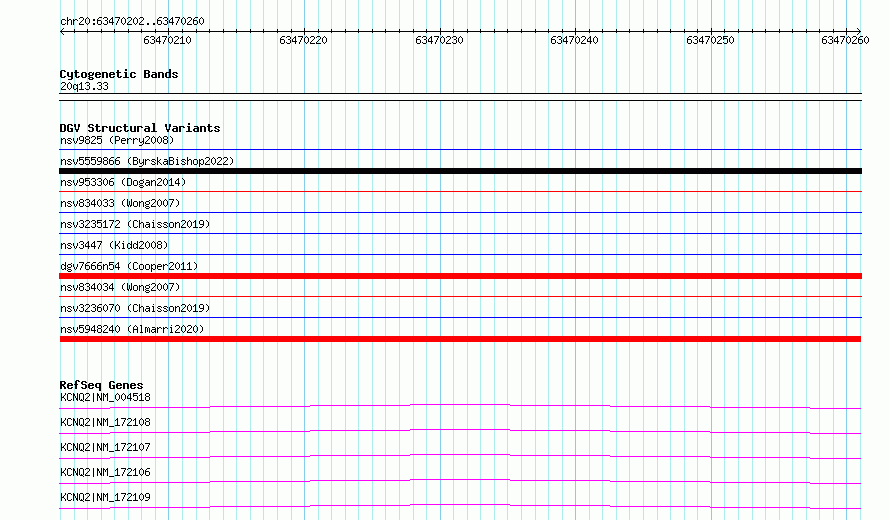The image size is (890, 520).
Task: Select transcript KCNQ2|NM_172108
Action: point(105,422)
